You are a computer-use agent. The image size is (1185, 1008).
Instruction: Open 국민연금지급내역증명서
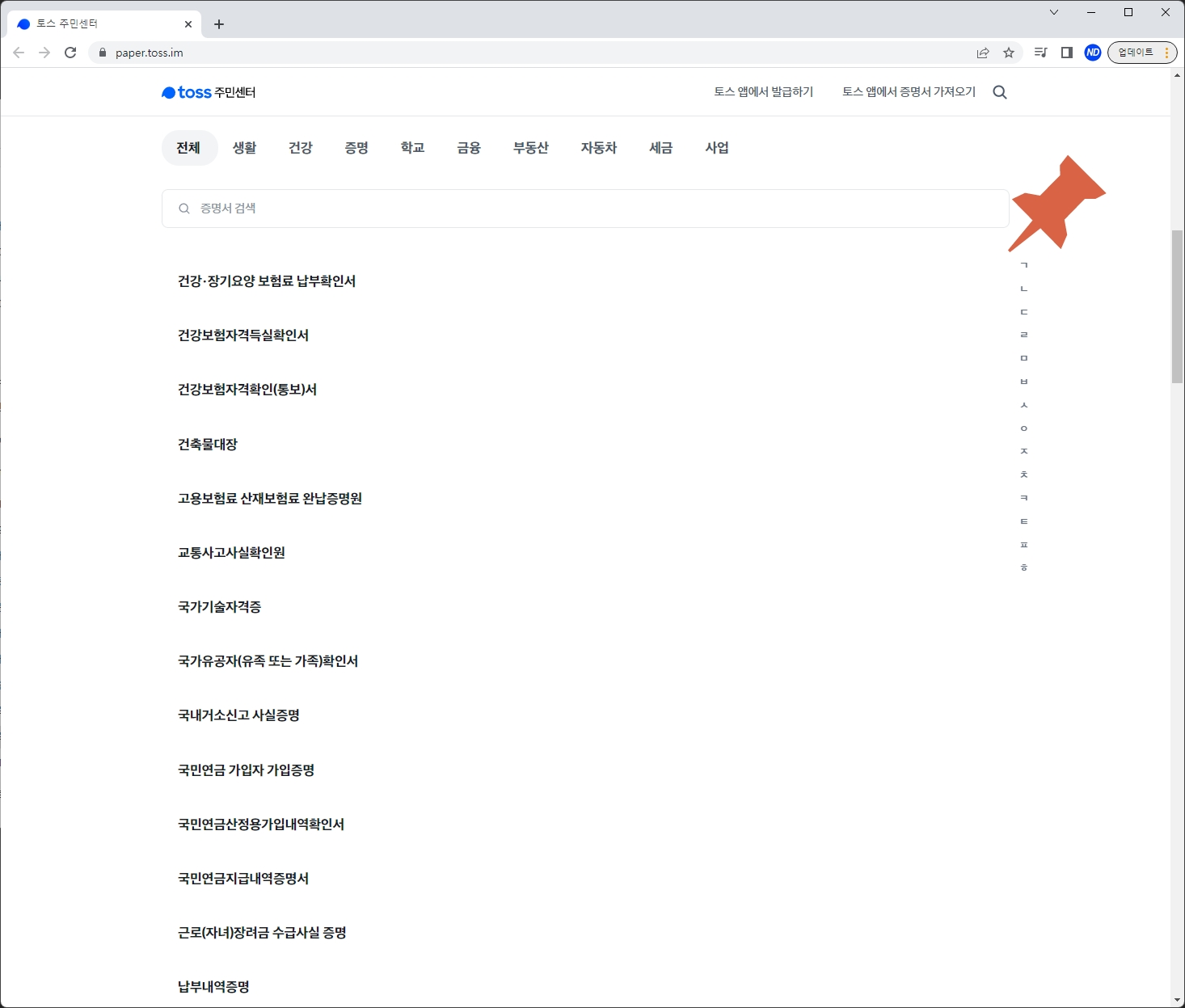coord(243,879)
